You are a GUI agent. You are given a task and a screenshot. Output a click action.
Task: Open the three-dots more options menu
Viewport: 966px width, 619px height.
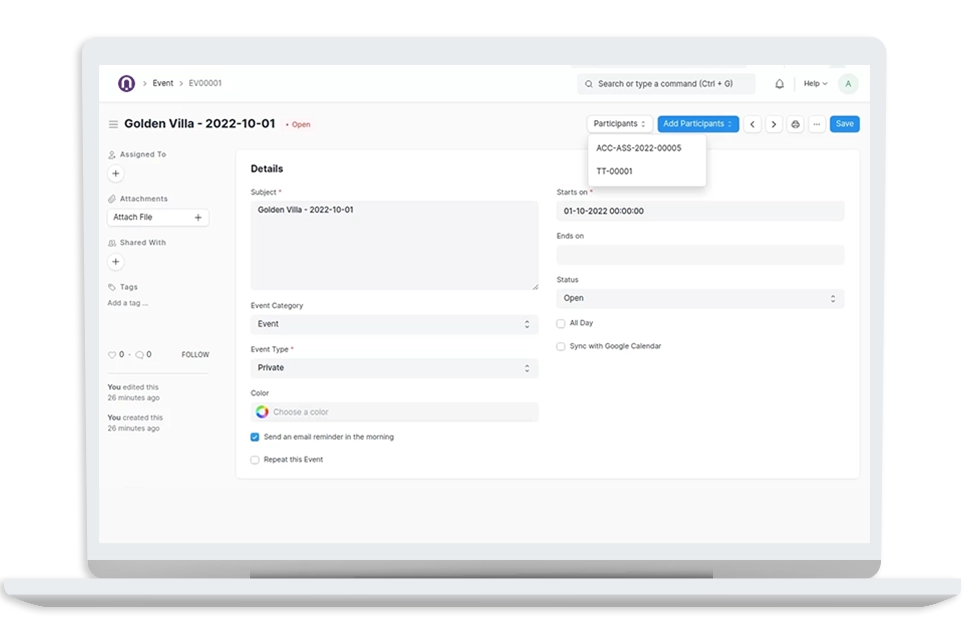[817, 124]
